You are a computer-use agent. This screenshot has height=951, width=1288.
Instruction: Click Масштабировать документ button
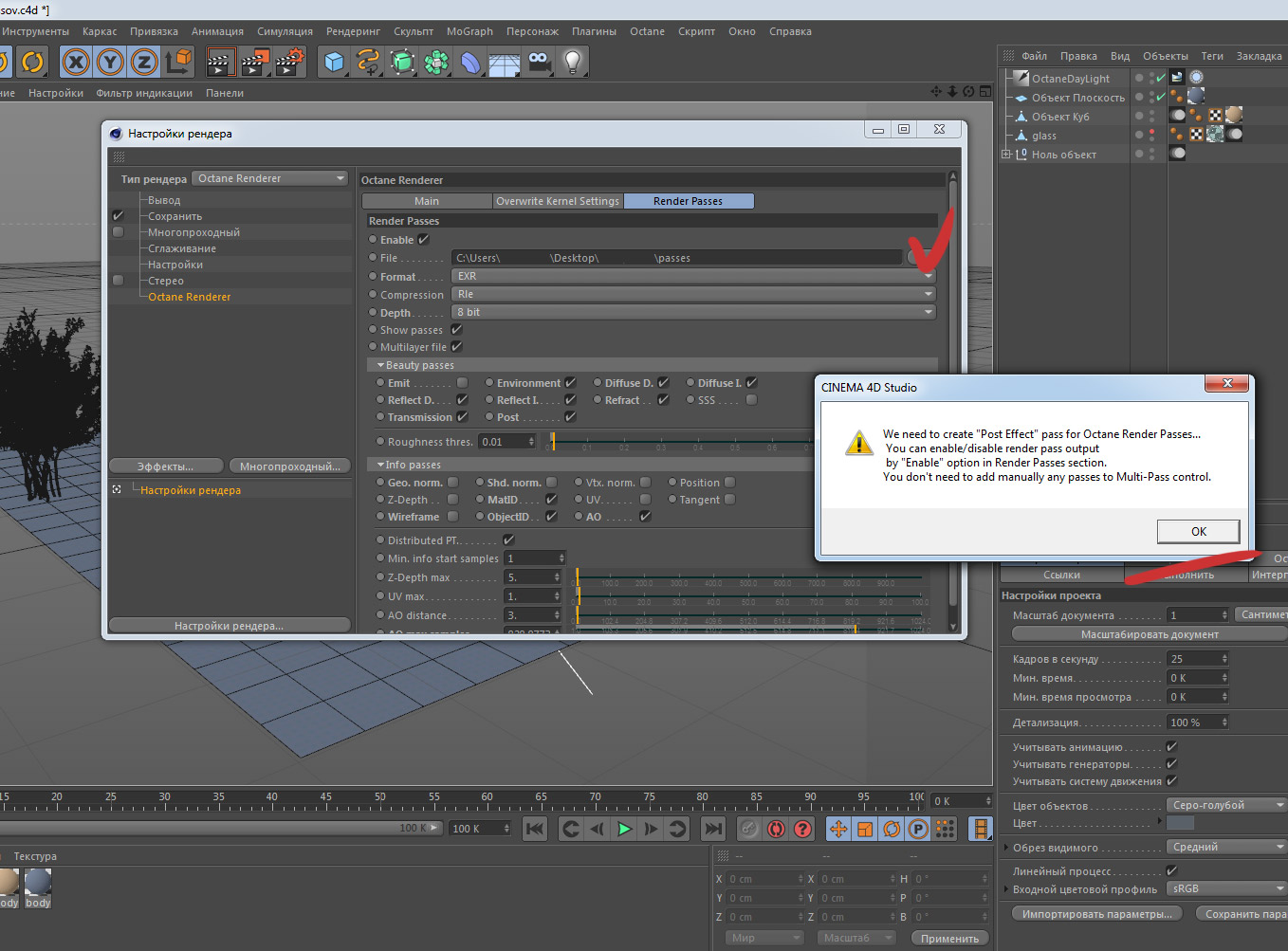1150,634
